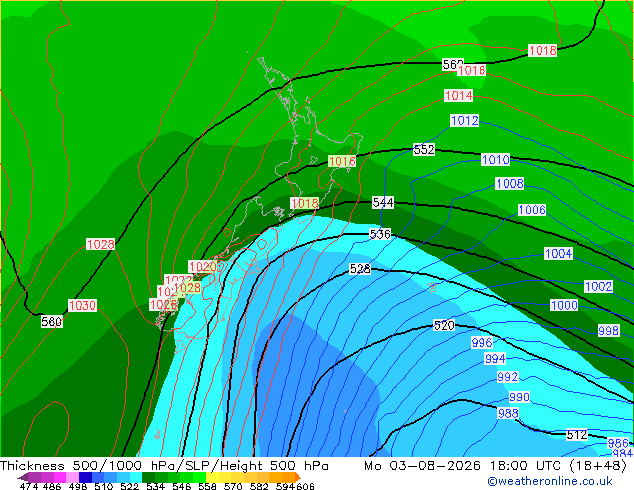Click the darkest green legend swatch
Image resolution: width=634 pixels, height=490 pixels.
pyautogui.click(x=148, y=477)
